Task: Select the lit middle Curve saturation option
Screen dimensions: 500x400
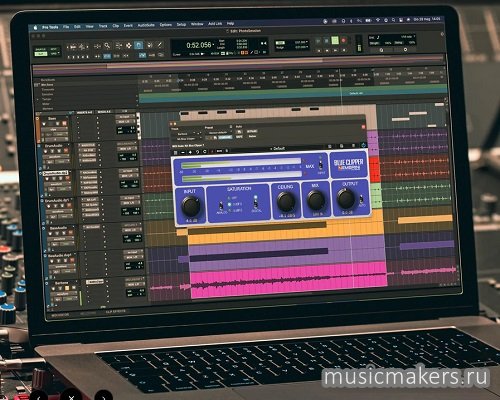Action: coord(229,204)
